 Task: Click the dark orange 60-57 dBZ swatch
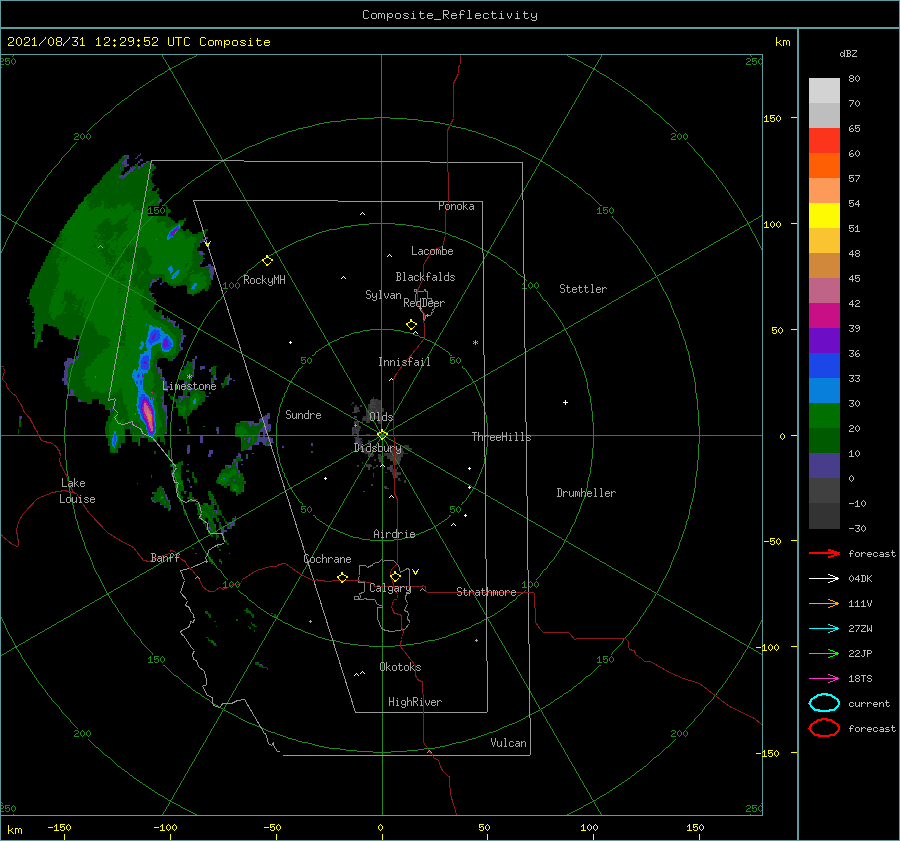pos(824,166)
